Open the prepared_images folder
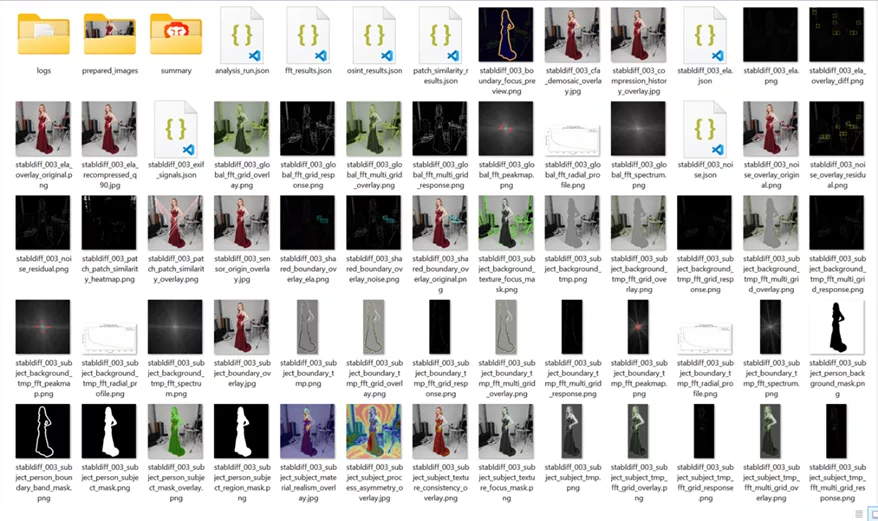878x521 pixels. click(x=110, y=35)
